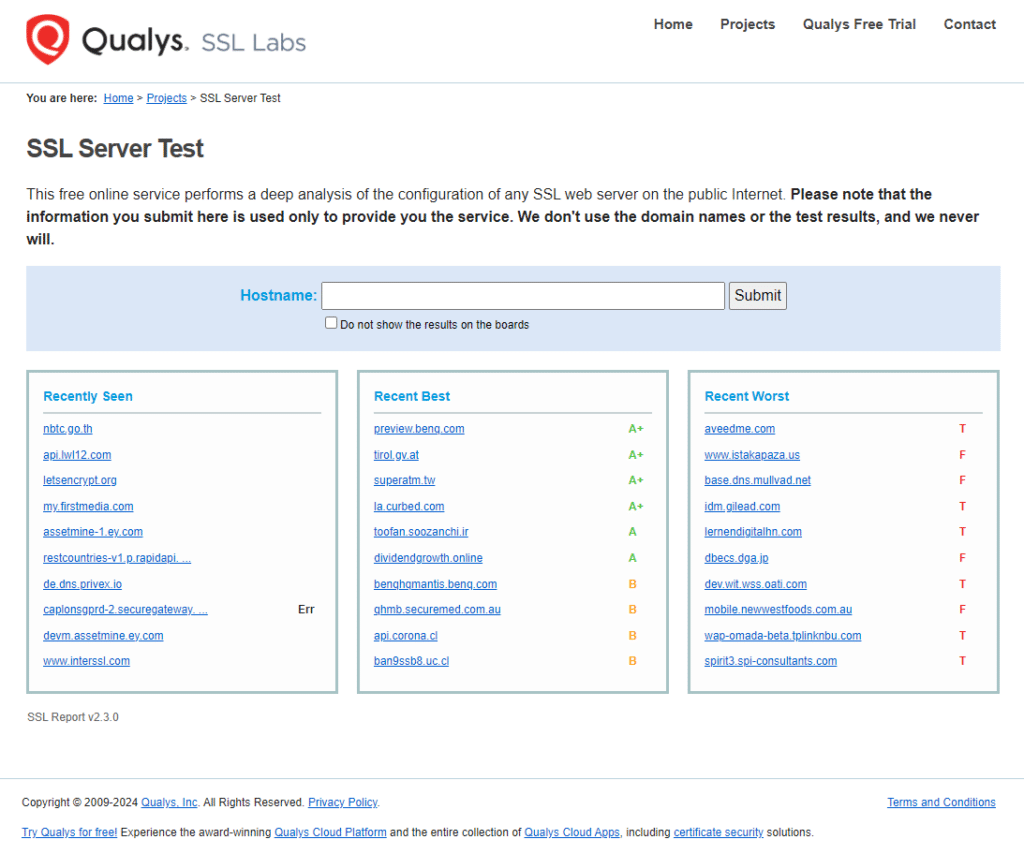Click Projects in the breadcrumb trail
The image size is (1024, 854).
(166, 97)
